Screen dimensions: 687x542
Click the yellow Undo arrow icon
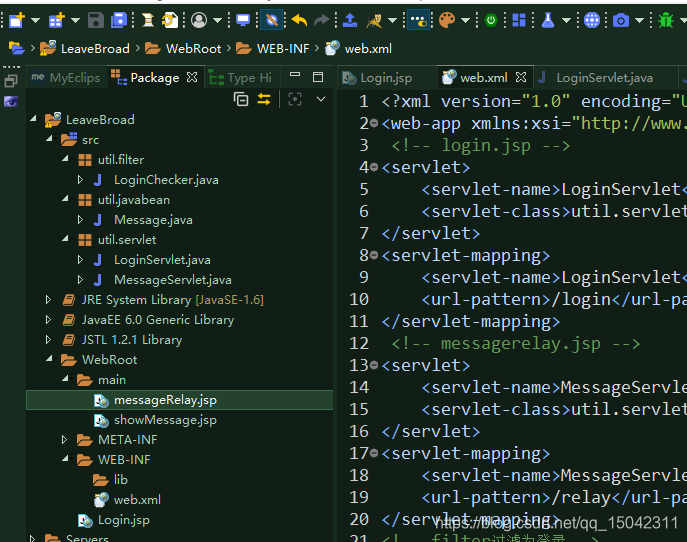click(x=299, y=20)
